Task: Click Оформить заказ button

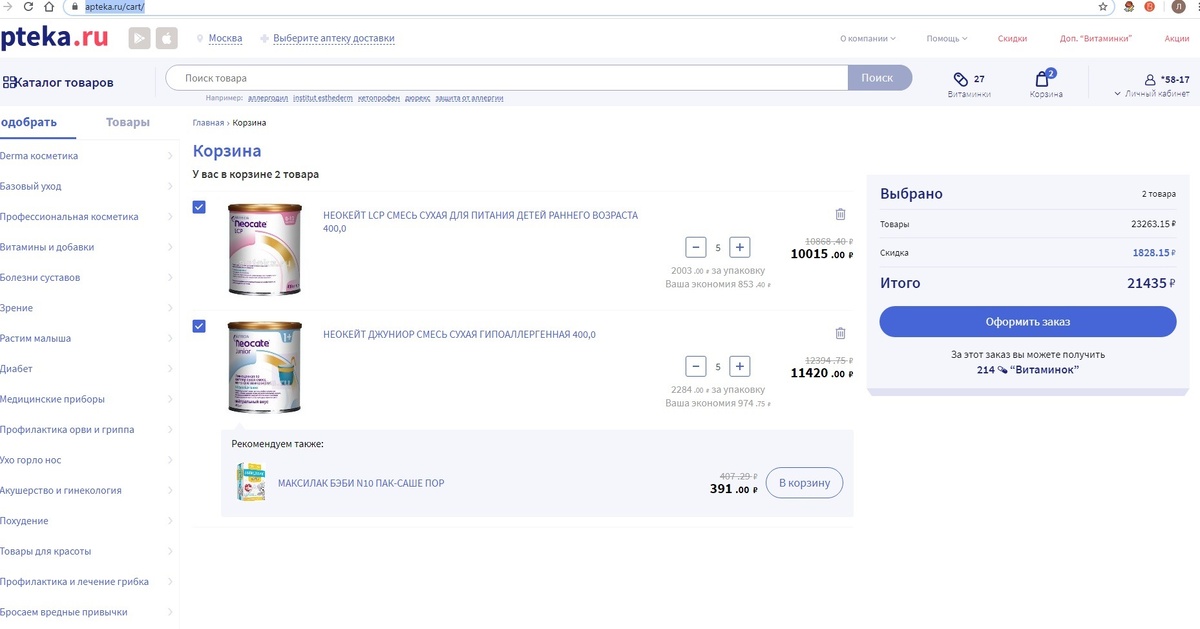Action: (x=1028, y=322)
